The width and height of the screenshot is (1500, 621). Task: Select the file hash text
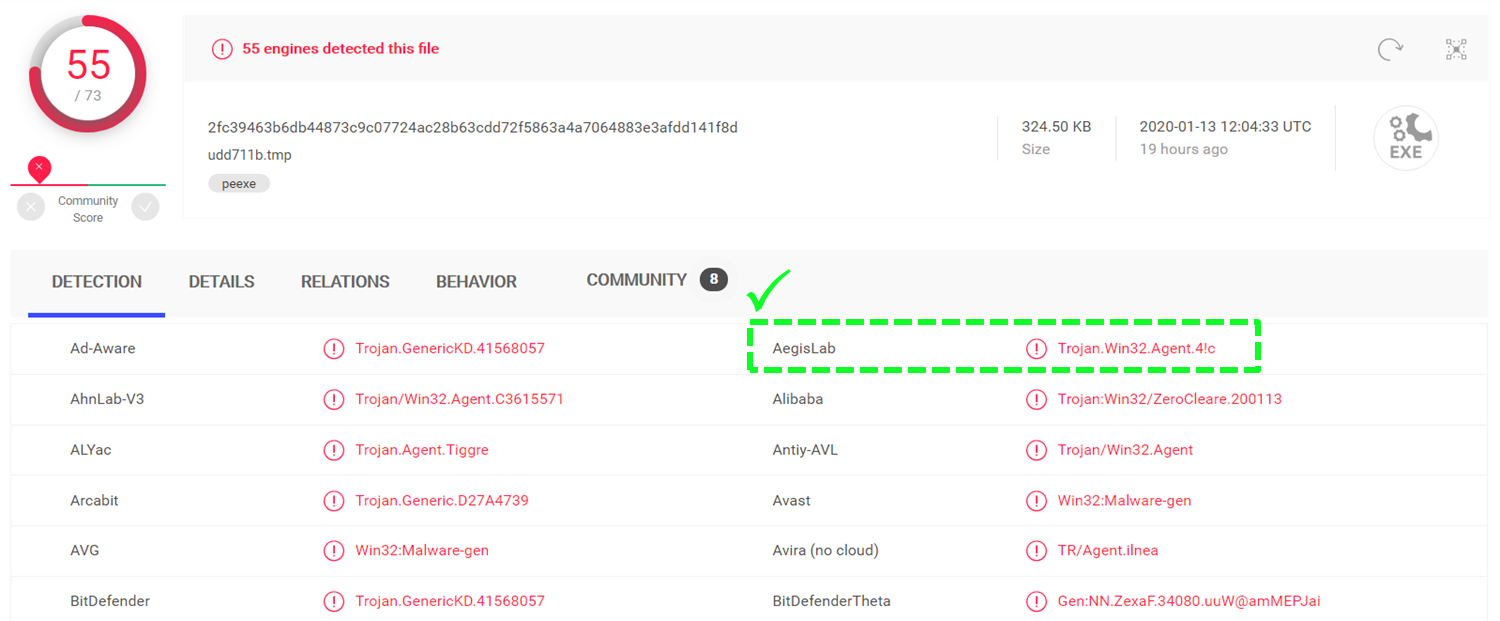coord(473,127)
